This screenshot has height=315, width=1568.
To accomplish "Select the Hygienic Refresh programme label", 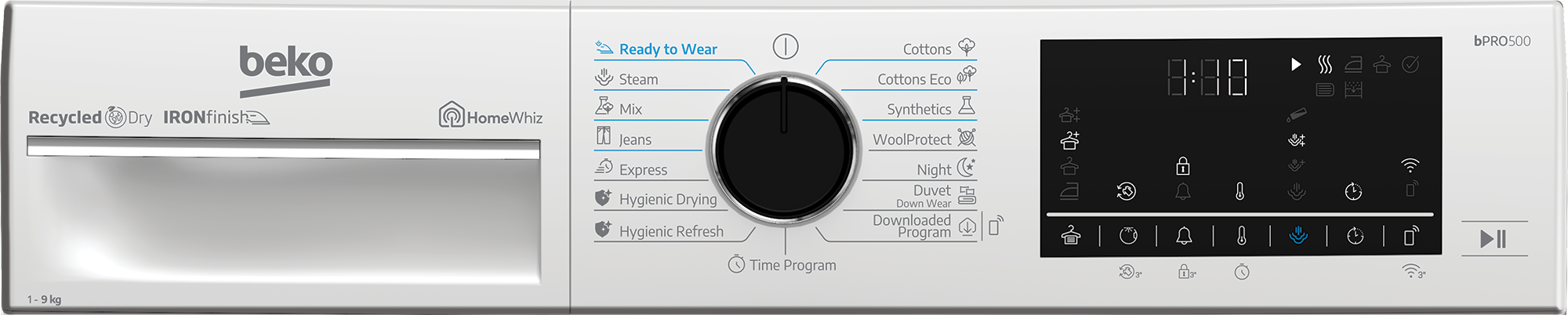I will [x=671, y=231].
